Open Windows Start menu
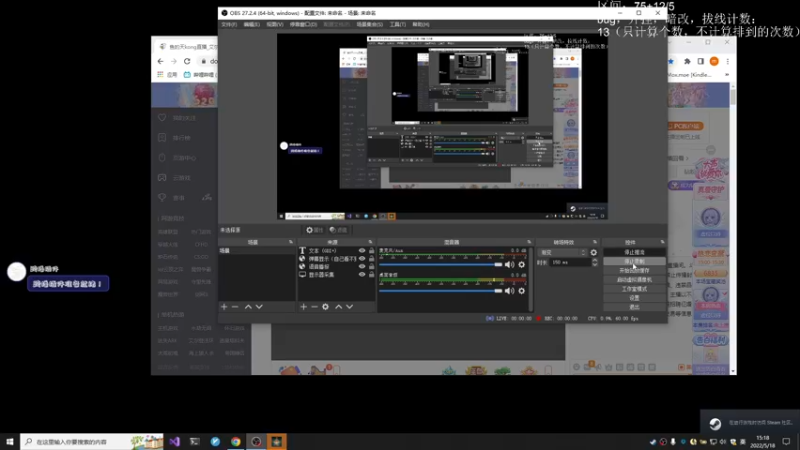 10,441
